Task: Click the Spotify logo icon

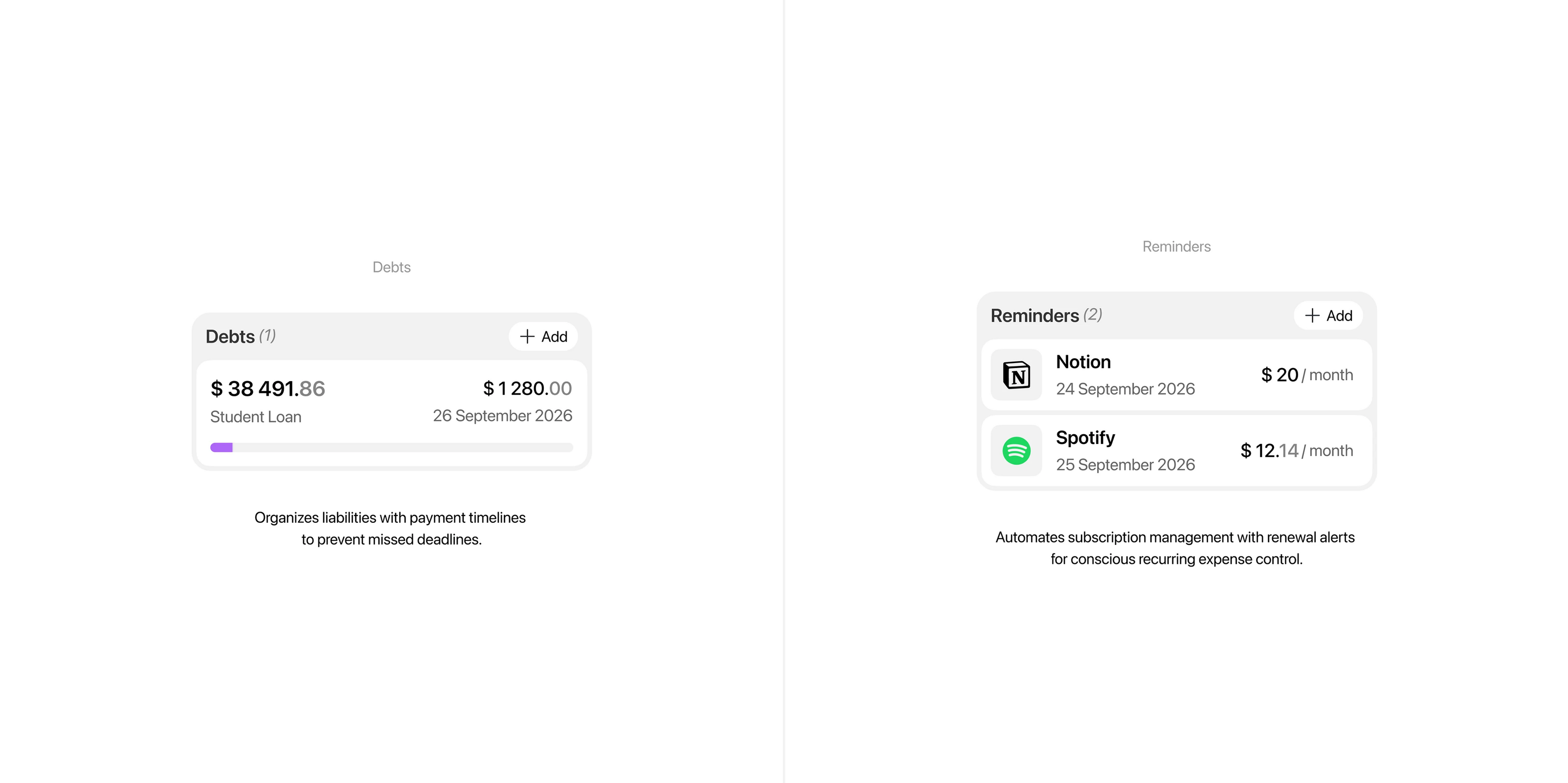Action: click(1016, 451)
